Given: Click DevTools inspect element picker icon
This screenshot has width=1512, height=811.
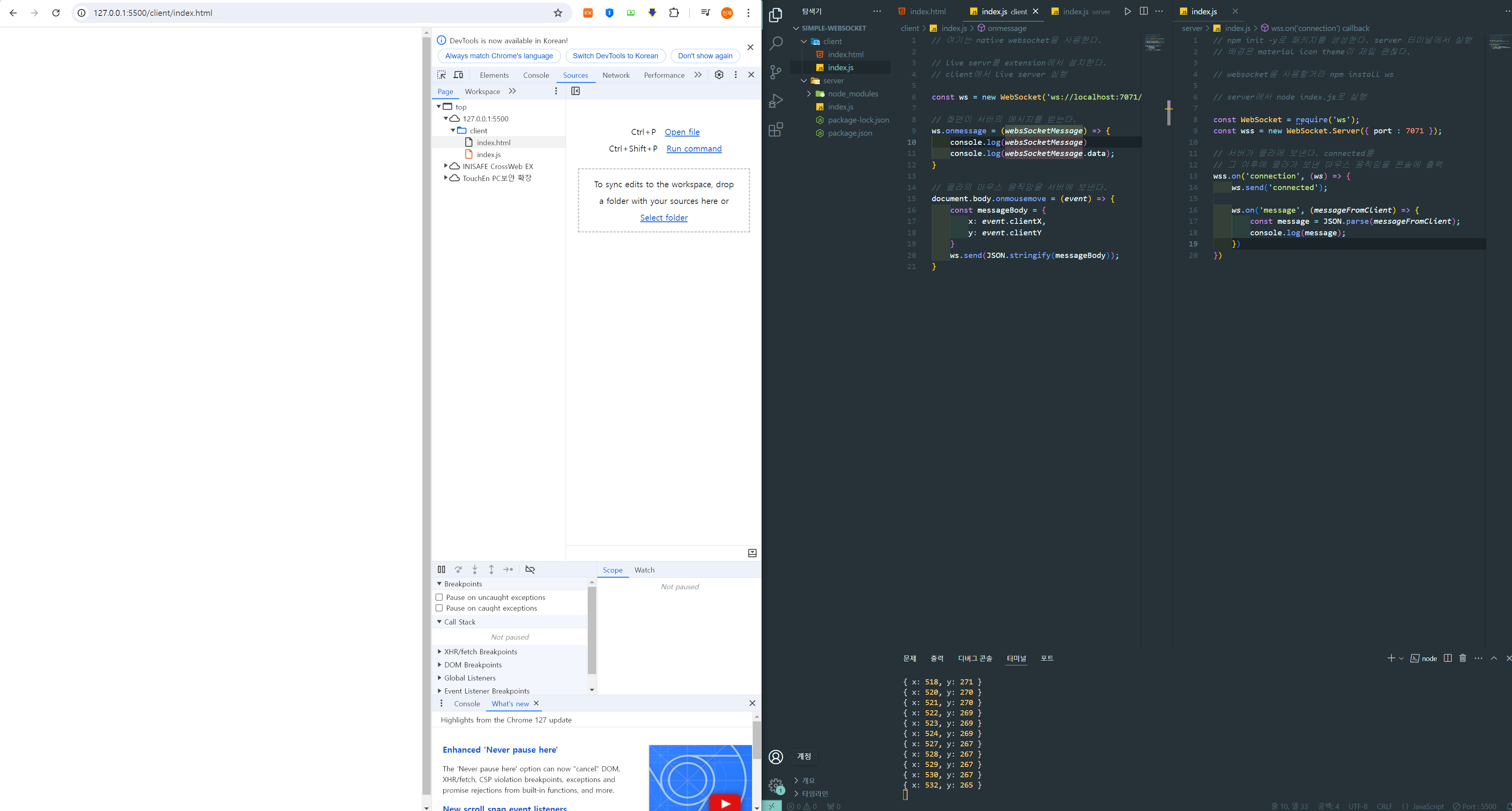Looking at the screenshot, I should [441, 75].
